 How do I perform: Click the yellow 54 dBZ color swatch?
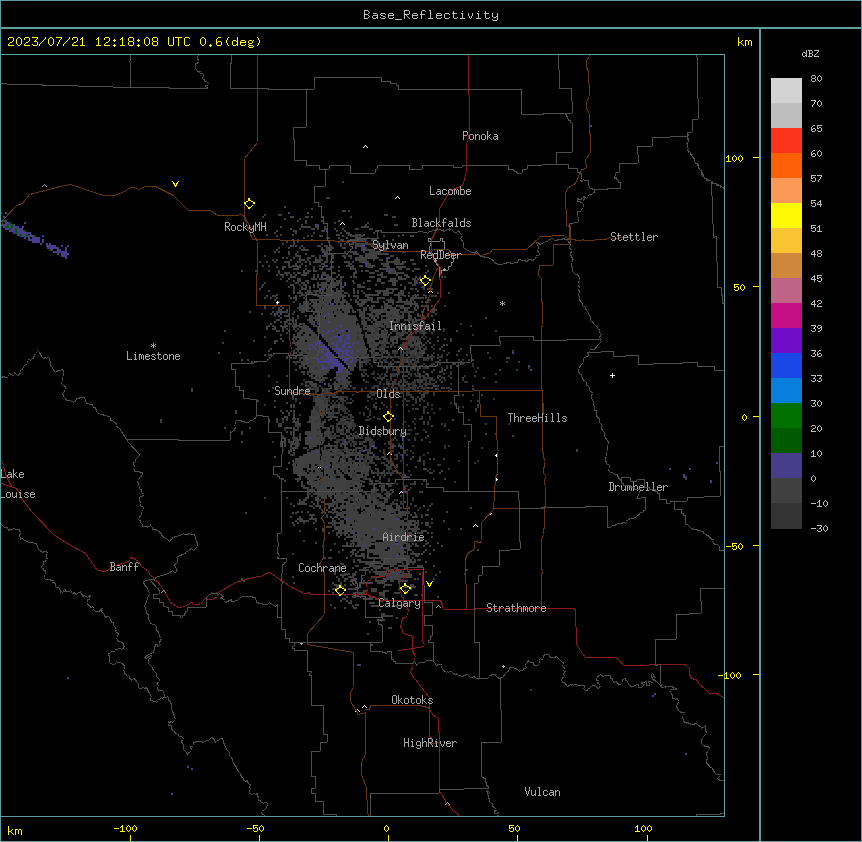click(786, 215)
